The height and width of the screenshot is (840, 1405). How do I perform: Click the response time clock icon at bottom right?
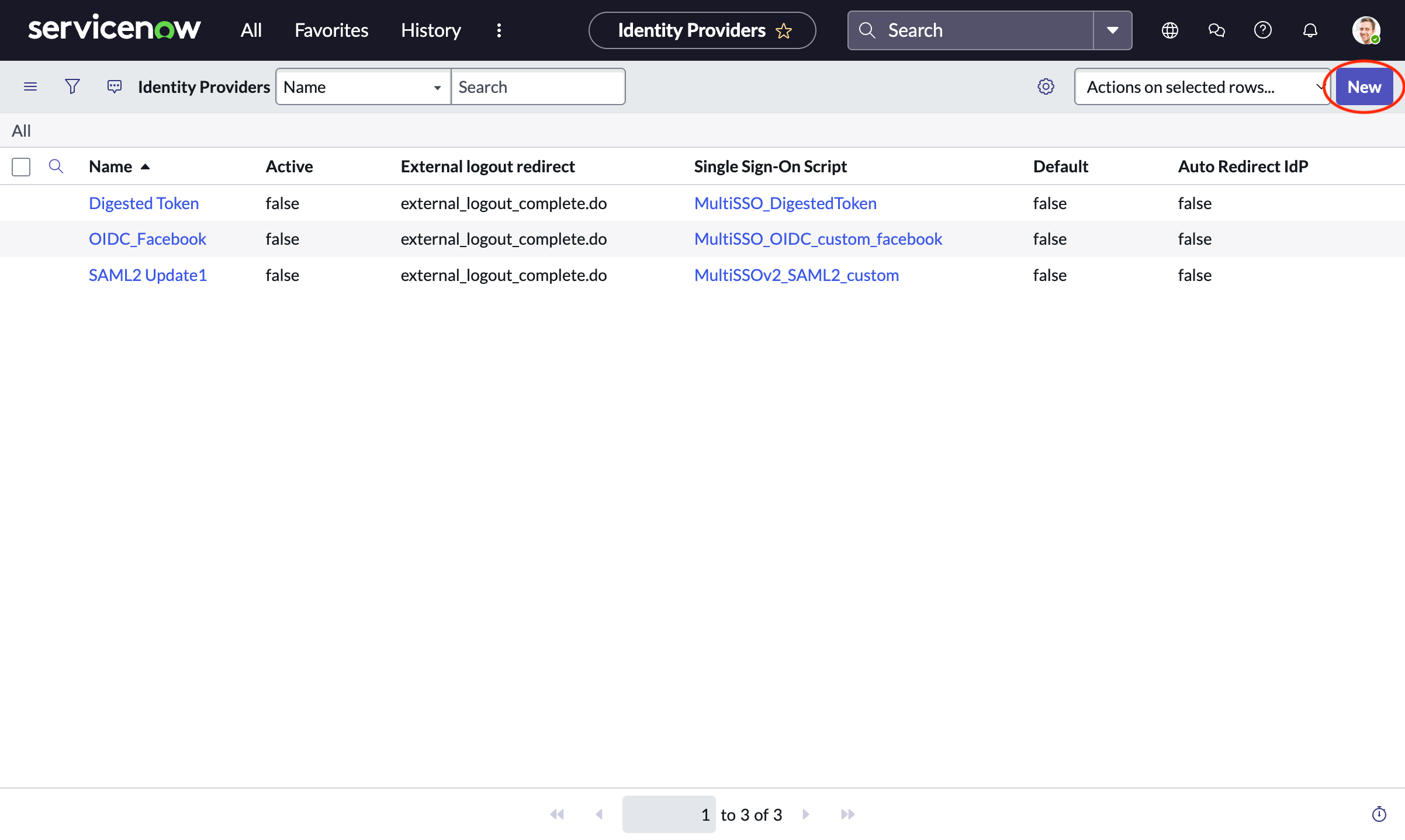1379,814
